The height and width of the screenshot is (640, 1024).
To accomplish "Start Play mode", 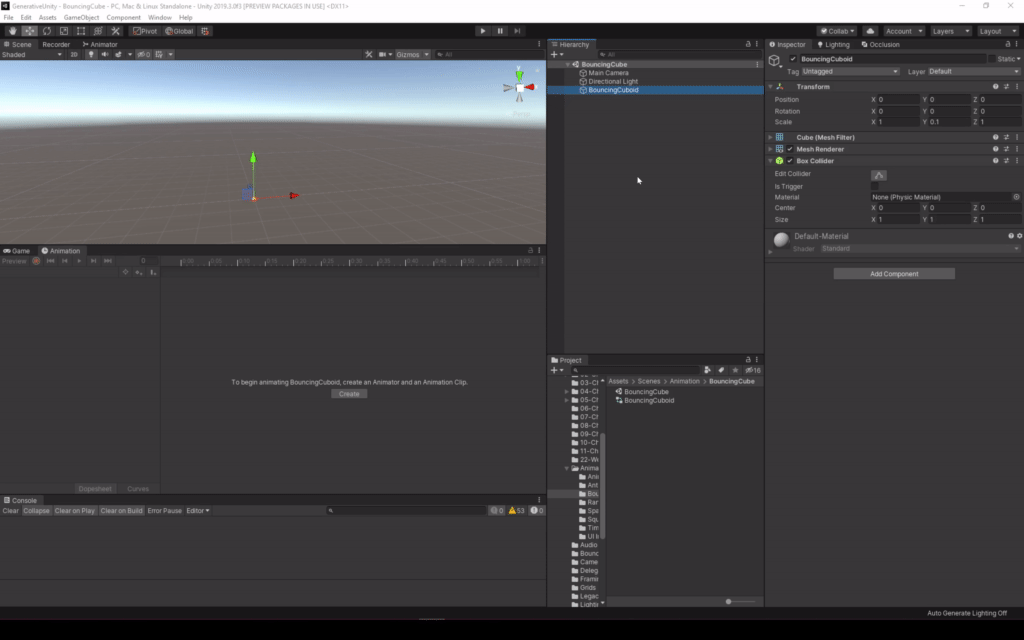I will coord(483,31).
